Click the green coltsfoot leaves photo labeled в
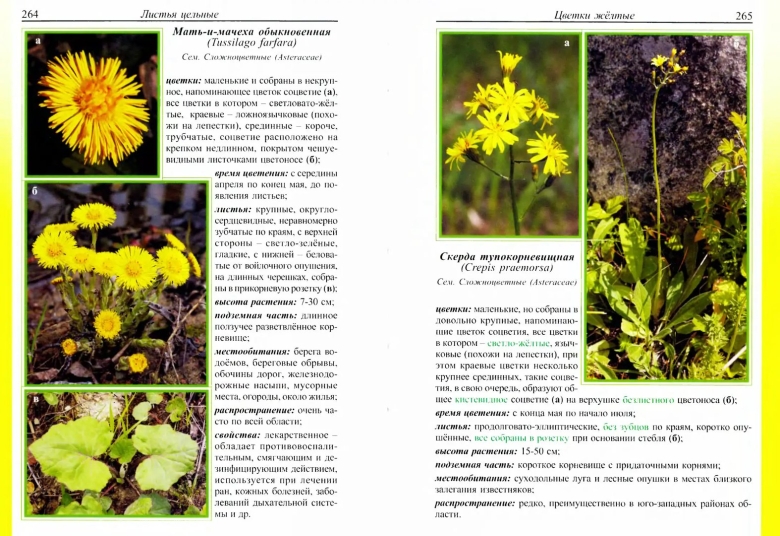Screen dimensions: 780x536 click(115, 454)
